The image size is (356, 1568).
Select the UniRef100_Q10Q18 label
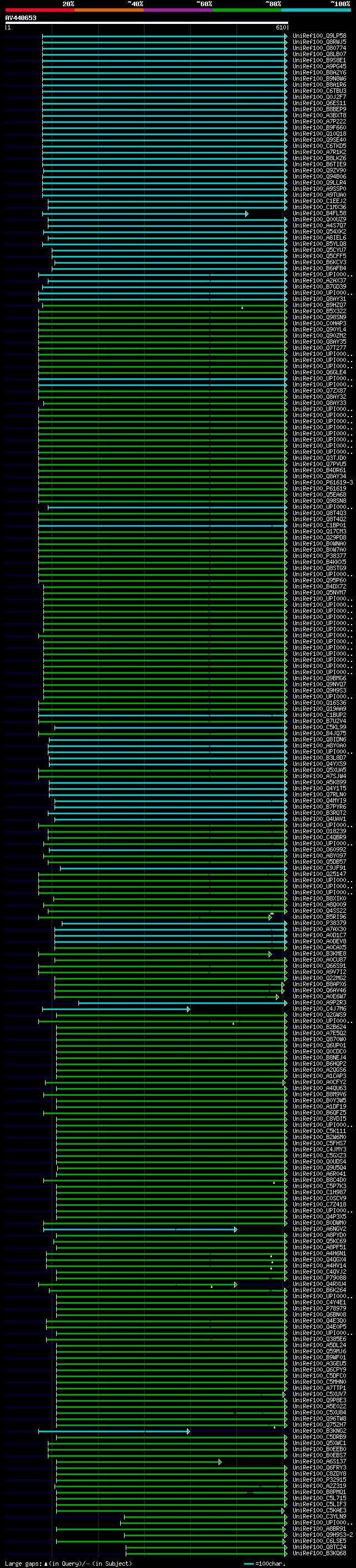pos(319,134)
